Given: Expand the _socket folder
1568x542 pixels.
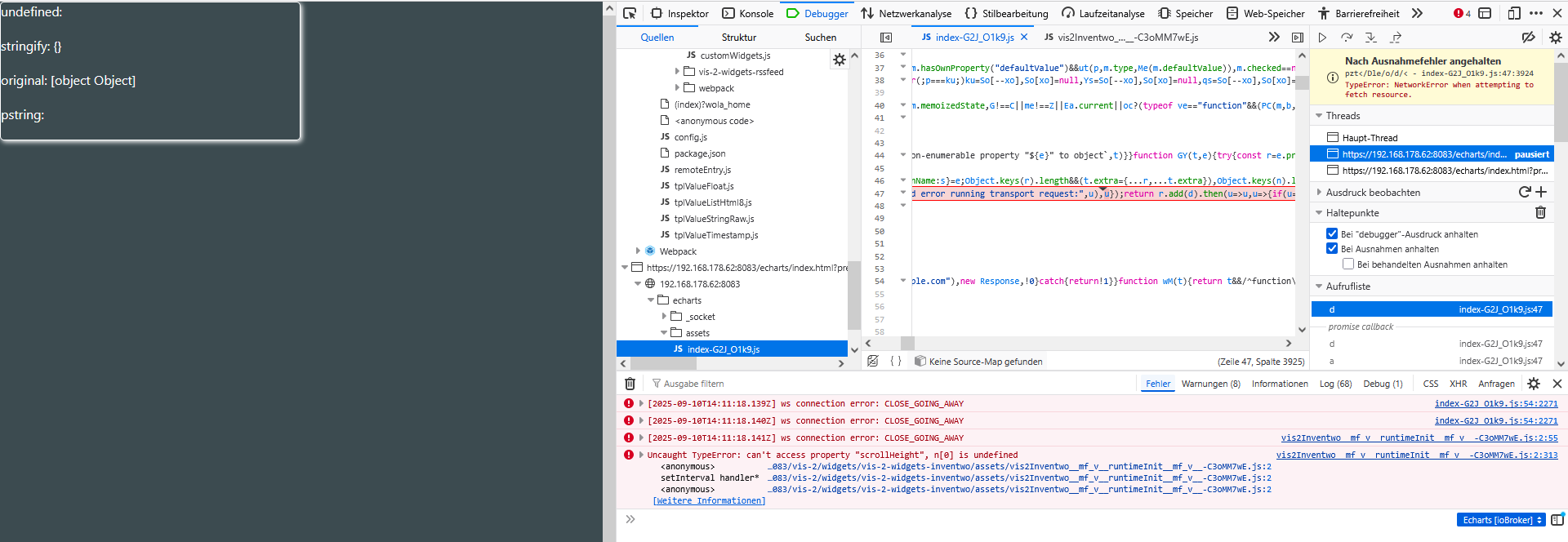Looking at the screenshot, I should click(x=664, y=317).
